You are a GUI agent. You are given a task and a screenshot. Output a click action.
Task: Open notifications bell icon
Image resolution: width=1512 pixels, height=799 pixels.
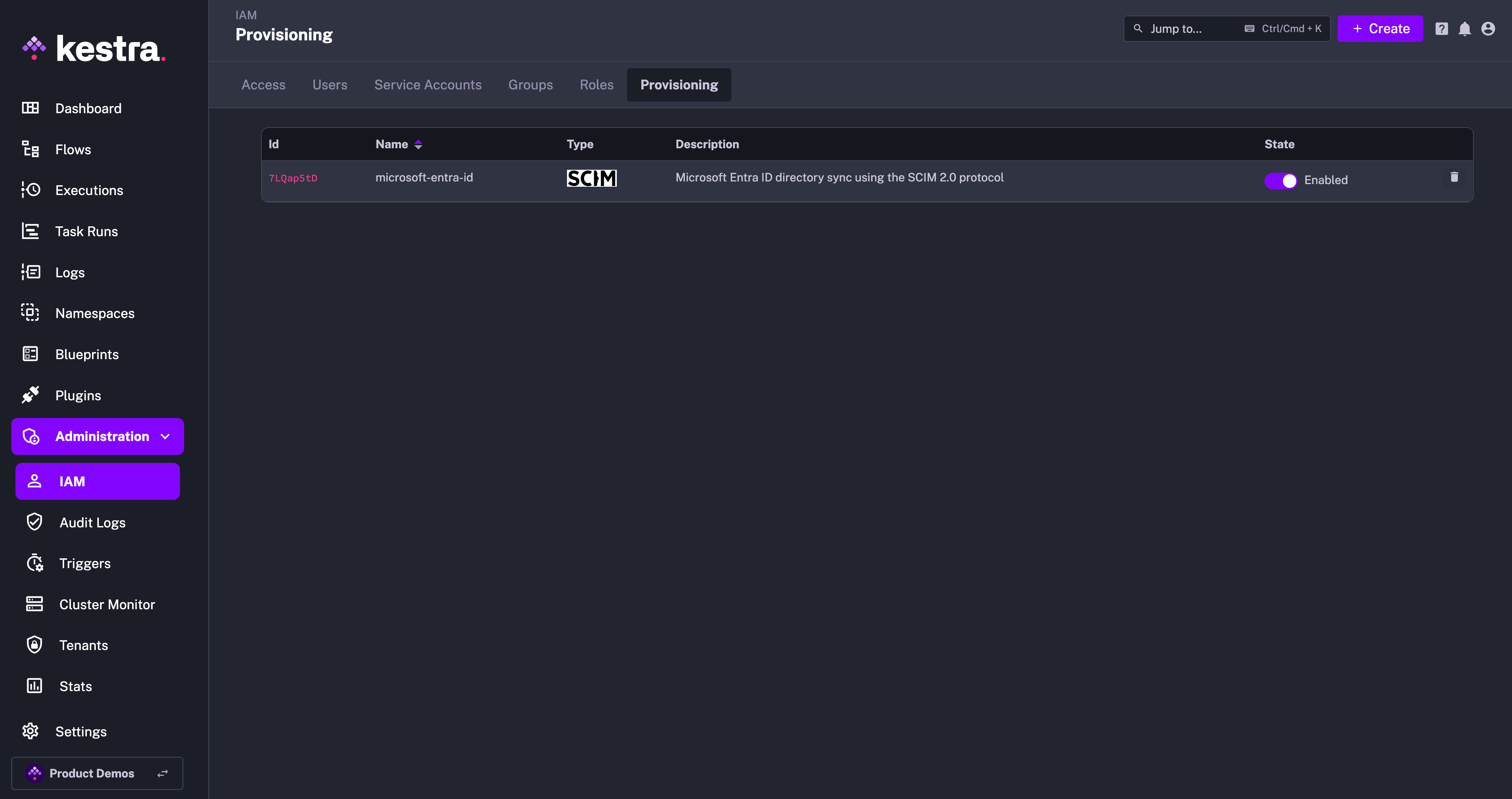click(x=1465, y=29)
